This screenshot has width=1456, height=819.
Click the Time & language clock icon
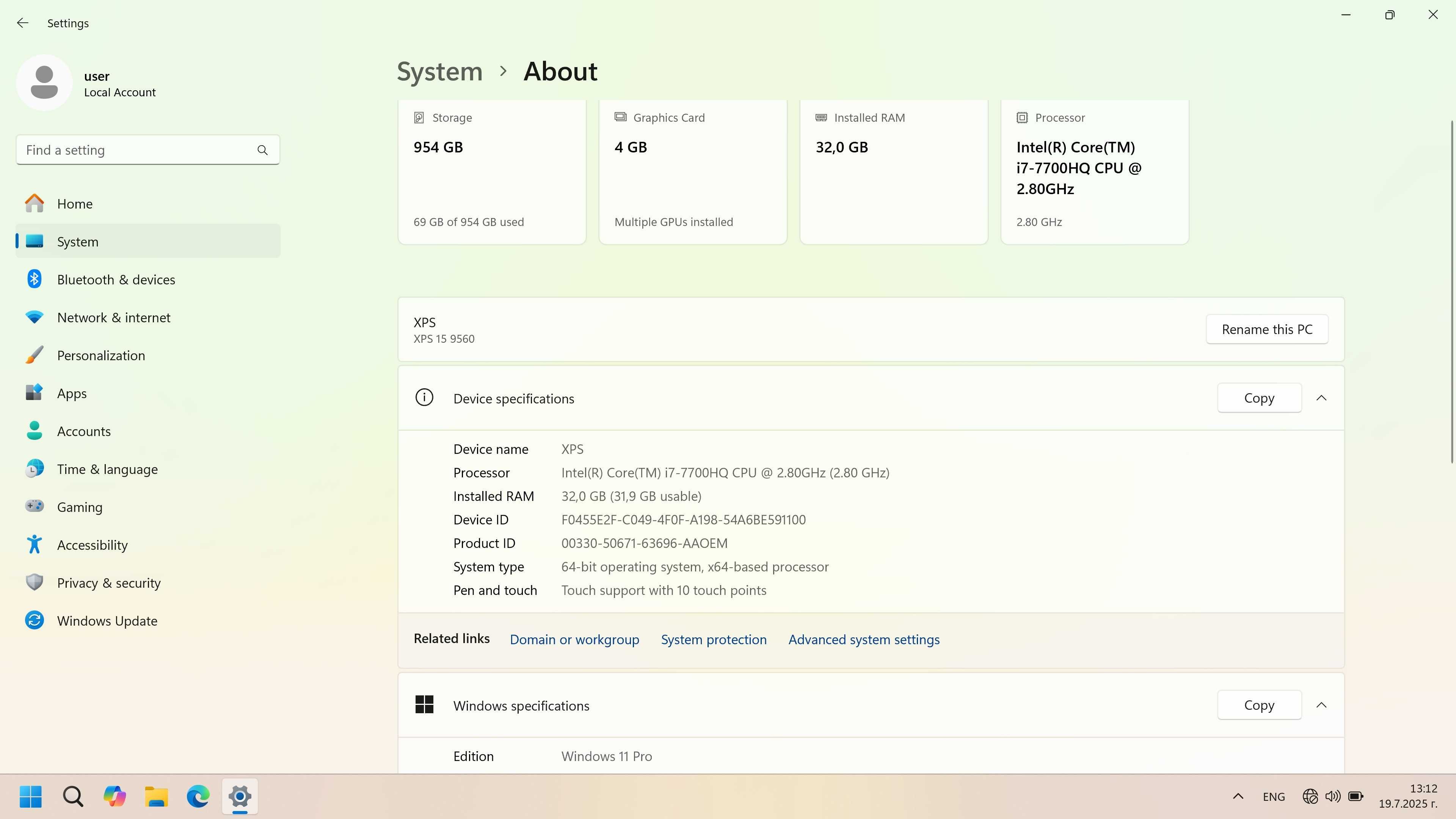(35, 469)
